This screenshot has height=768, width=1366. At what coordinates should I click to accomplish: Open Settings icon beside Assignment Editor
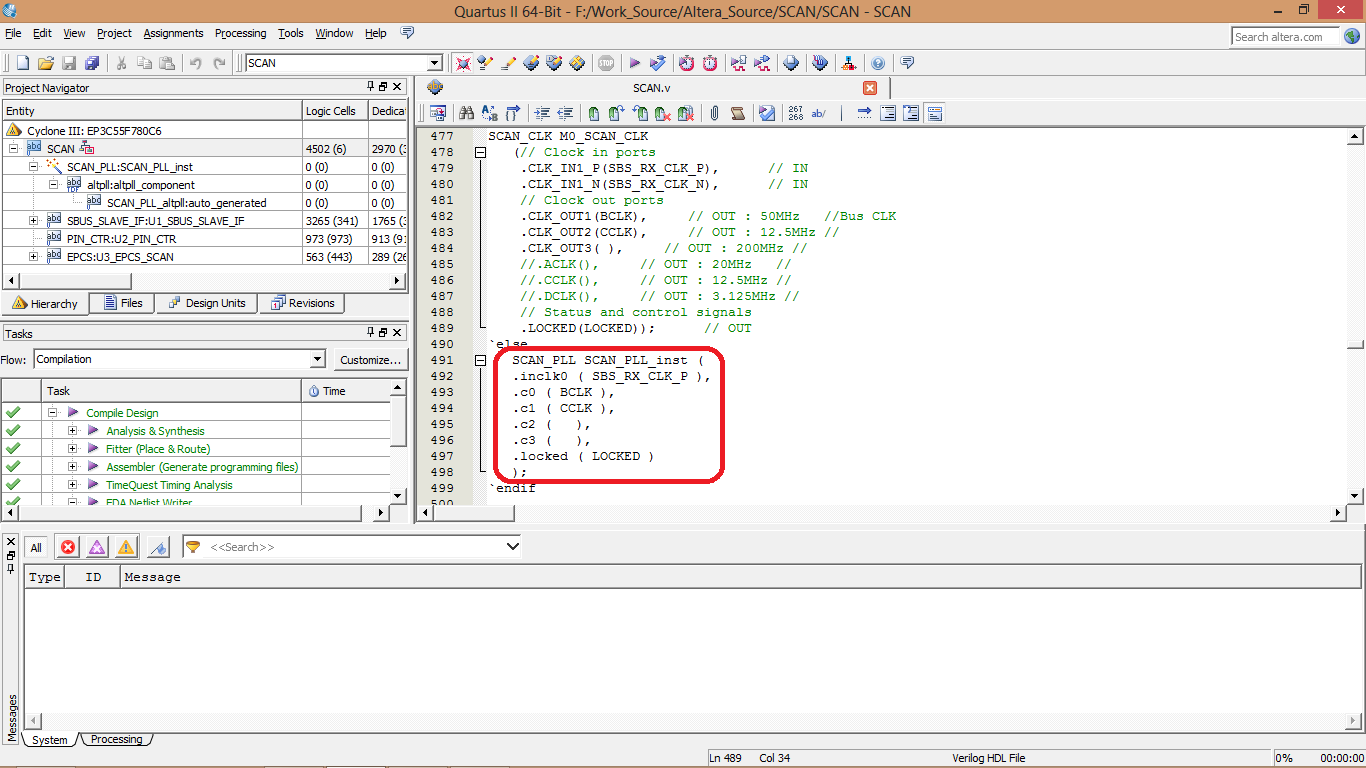(509, 63)
